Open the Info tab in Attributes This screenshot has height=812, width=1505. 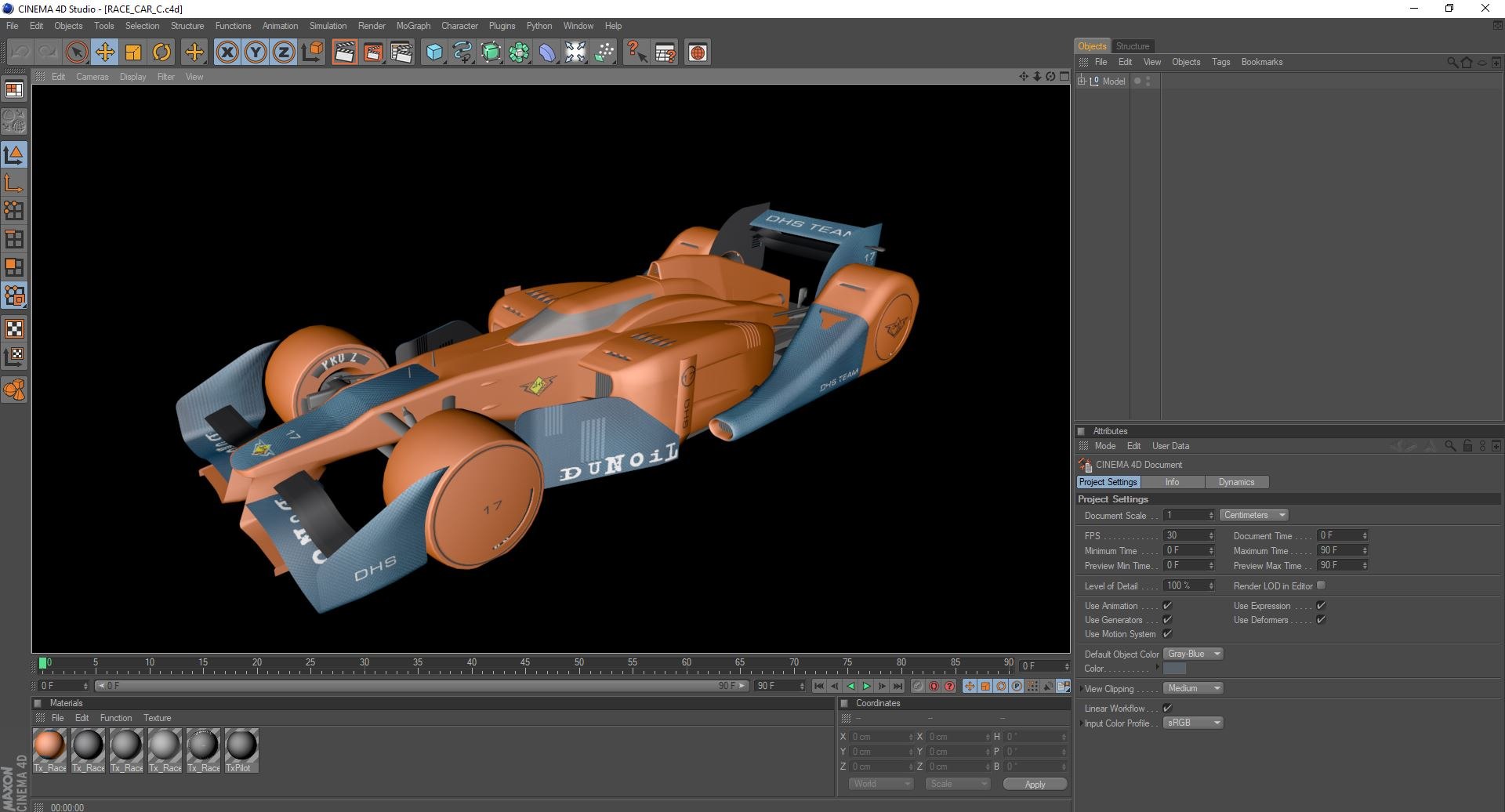click(x=1172, y=482)
